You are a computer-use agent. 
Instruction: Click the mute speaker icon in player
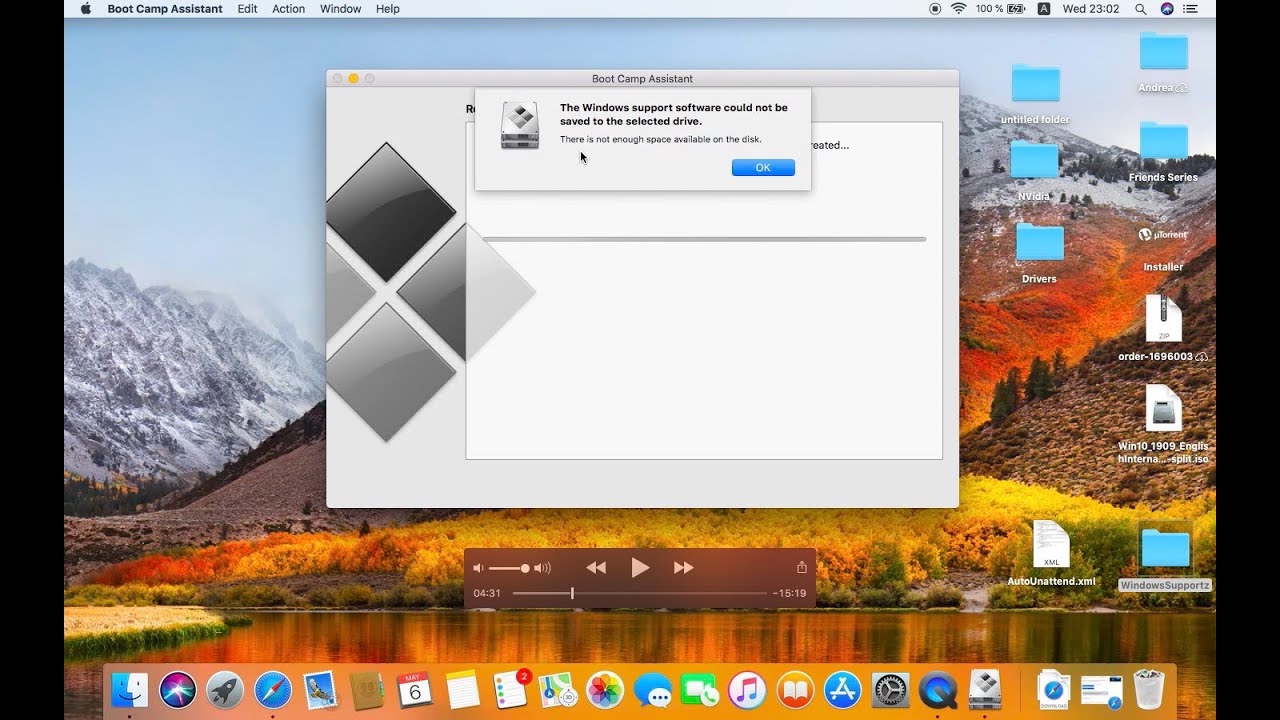click(x=478, y=568)
